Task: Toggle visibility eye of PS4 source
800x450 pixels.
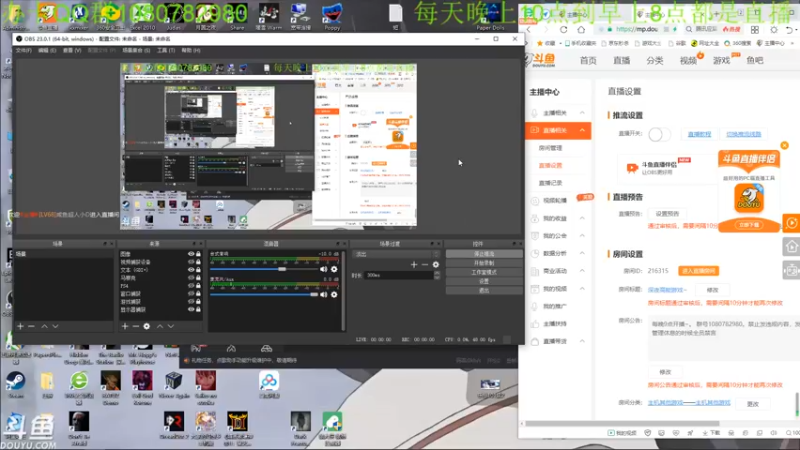Action: click(x=191, y=286)
